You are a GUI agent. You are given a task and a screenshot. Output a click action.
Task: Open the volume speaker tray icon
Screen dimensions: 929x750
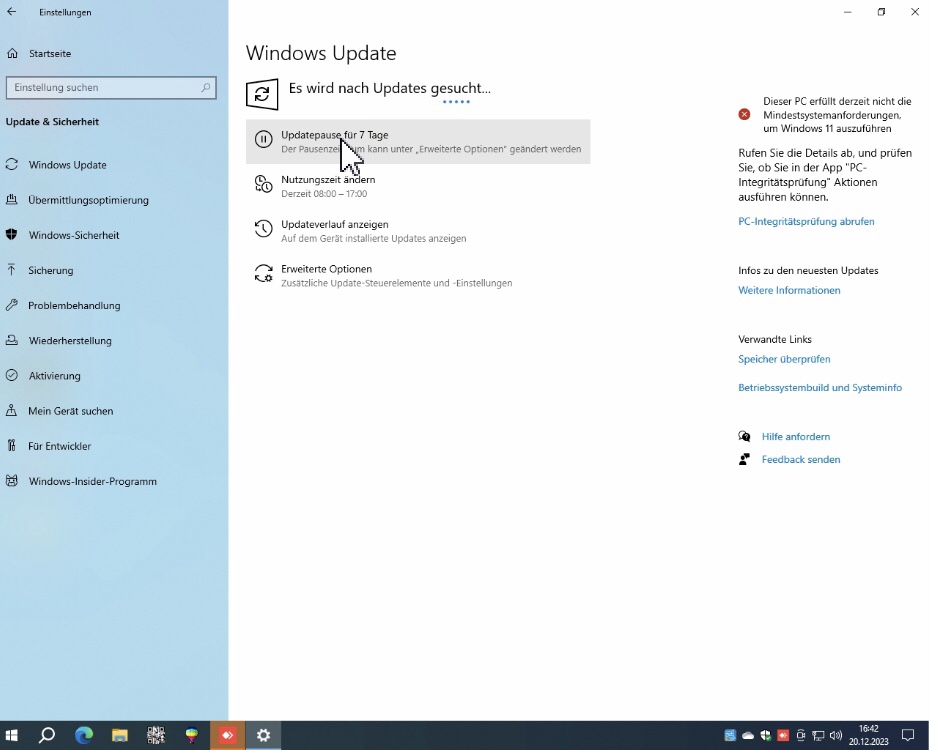coord(836,736)
